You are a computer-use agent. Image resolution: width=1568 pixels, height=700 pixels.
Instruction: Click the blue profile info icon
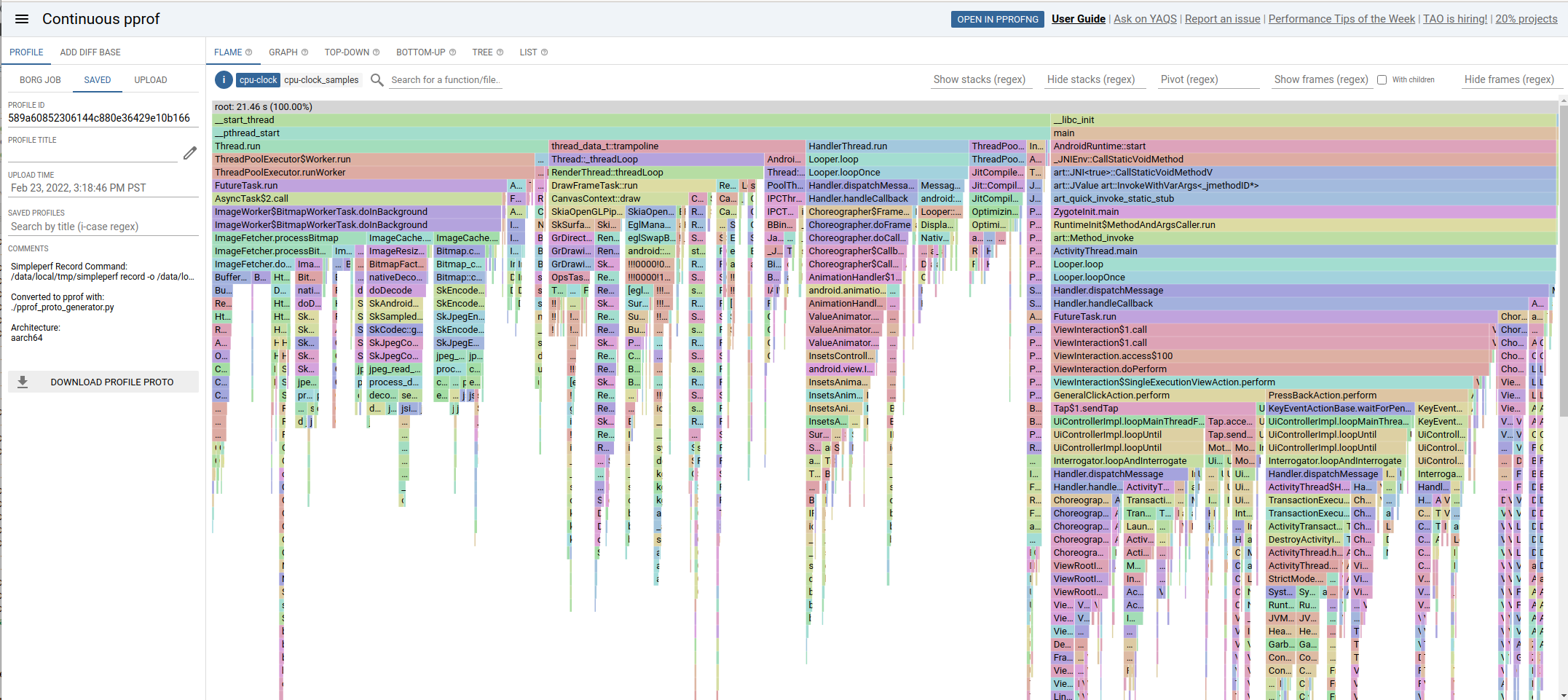click(x=224, y=80)
